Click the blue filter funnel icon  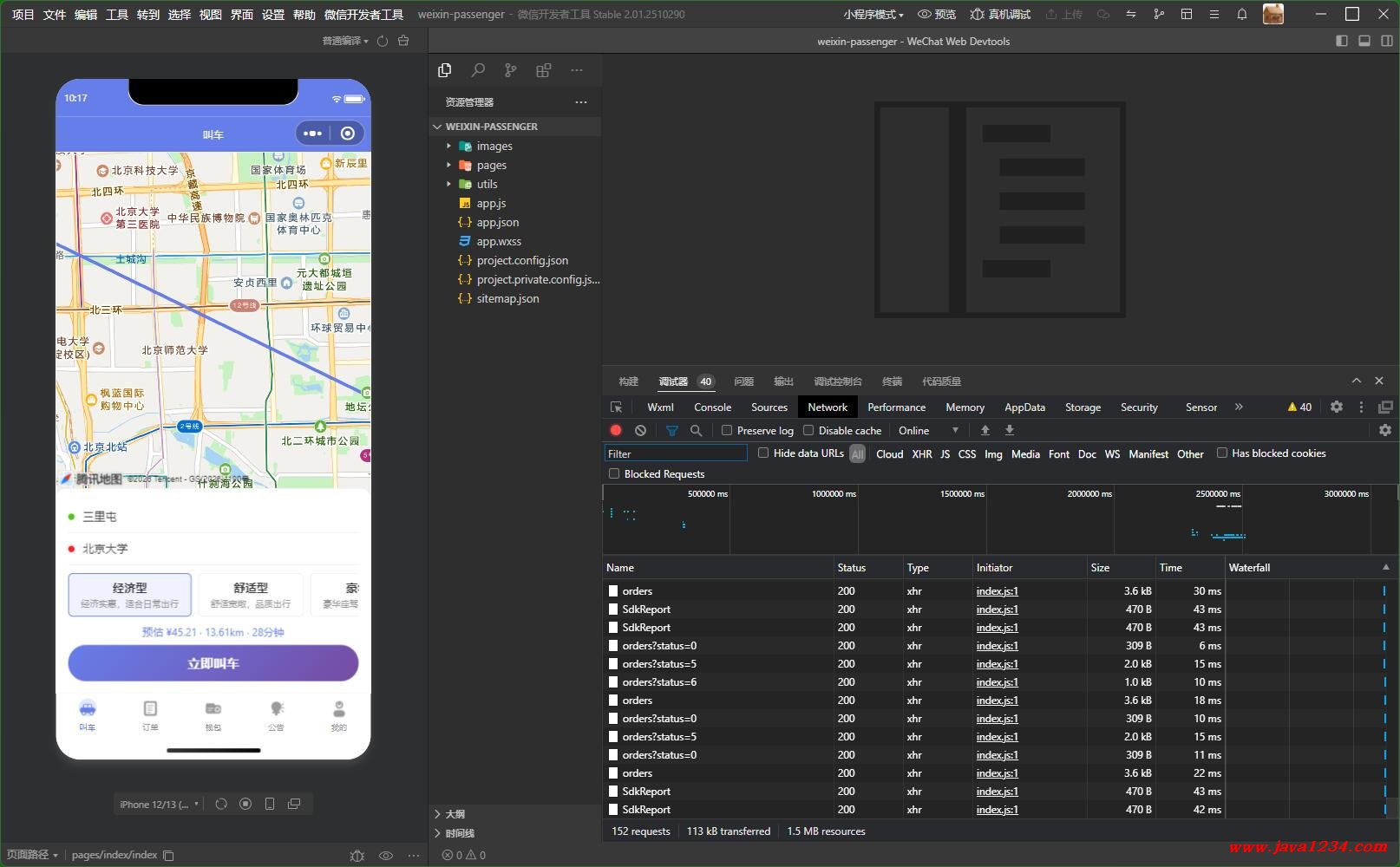(672, 430)
